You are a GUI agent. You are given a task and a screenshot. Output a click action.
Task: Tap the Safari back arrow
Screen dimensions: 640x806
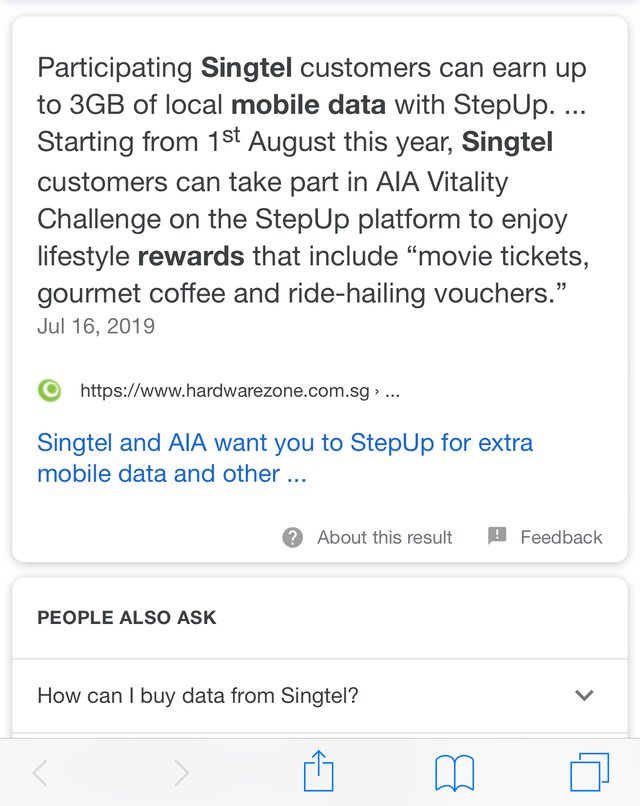(x=41, y=773)
